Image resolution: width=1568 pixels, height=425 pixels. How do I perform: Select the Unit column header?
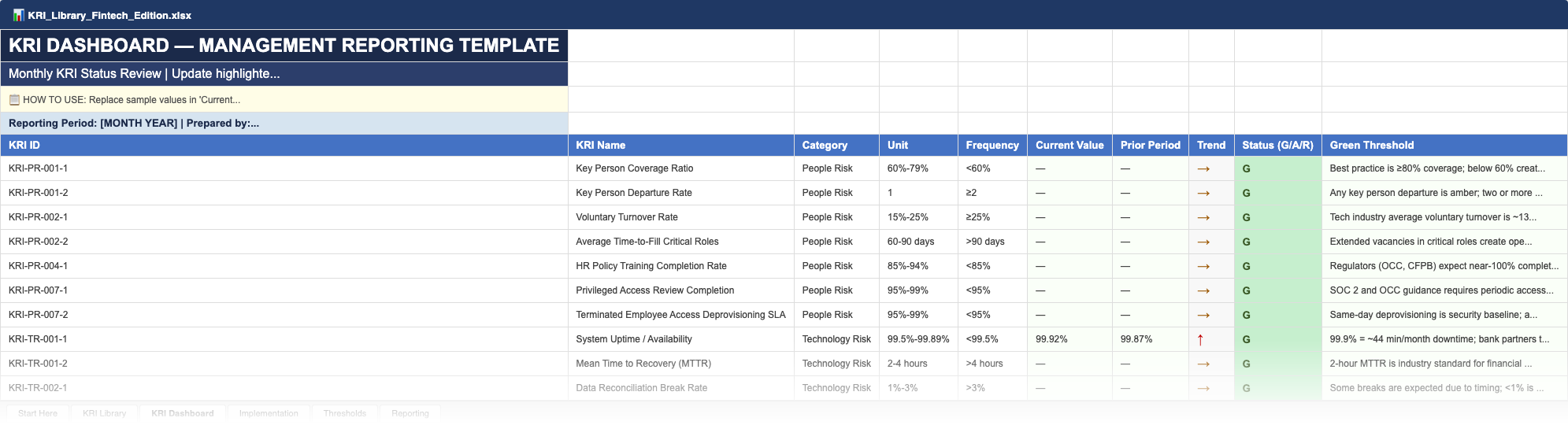point(918,145)
